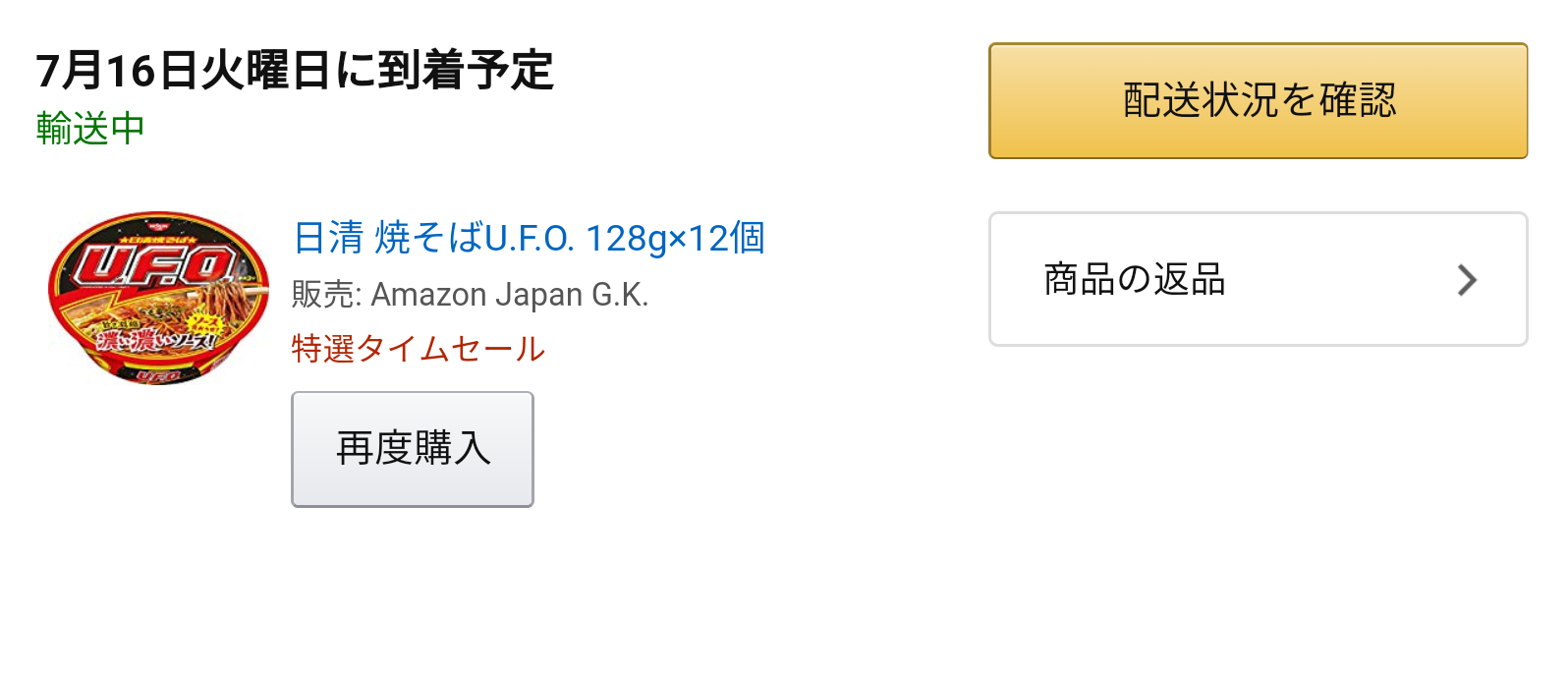Click the Nissin brand mark atop the cup

(157, 223)
